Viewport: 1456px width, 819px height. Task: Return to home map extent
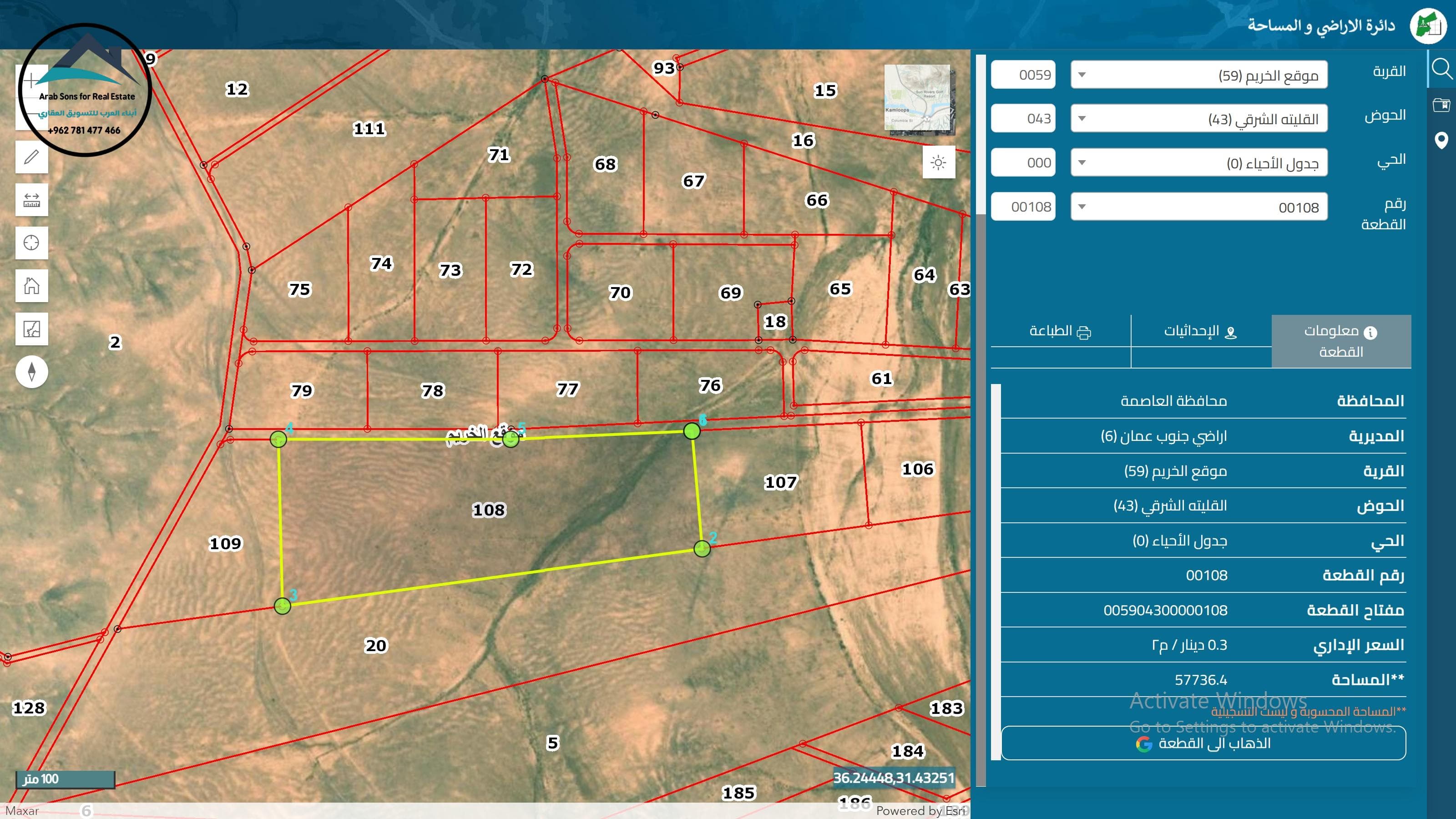[32, 285]
